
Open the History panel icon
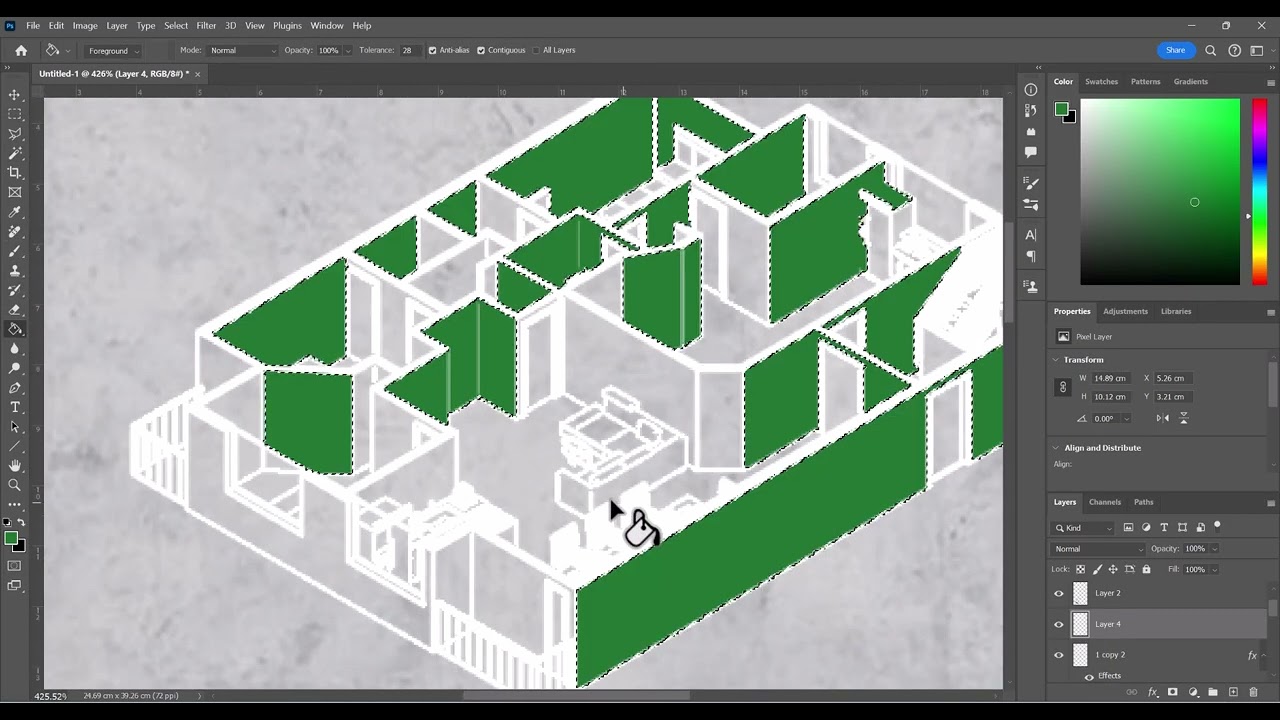[x=1031, y=111]
